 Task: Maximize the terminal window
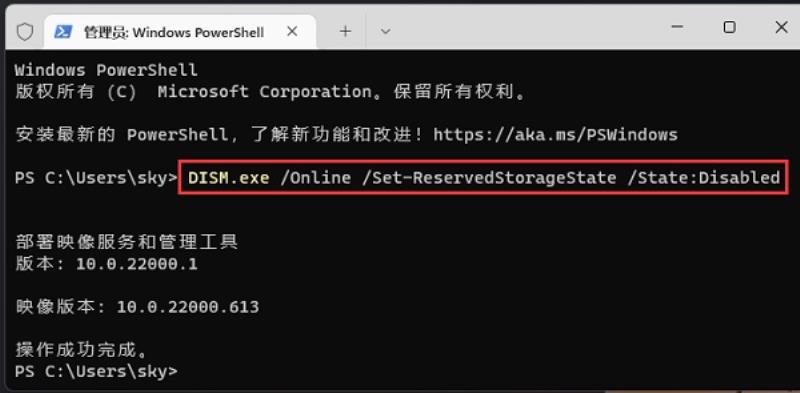coord(730,27)
